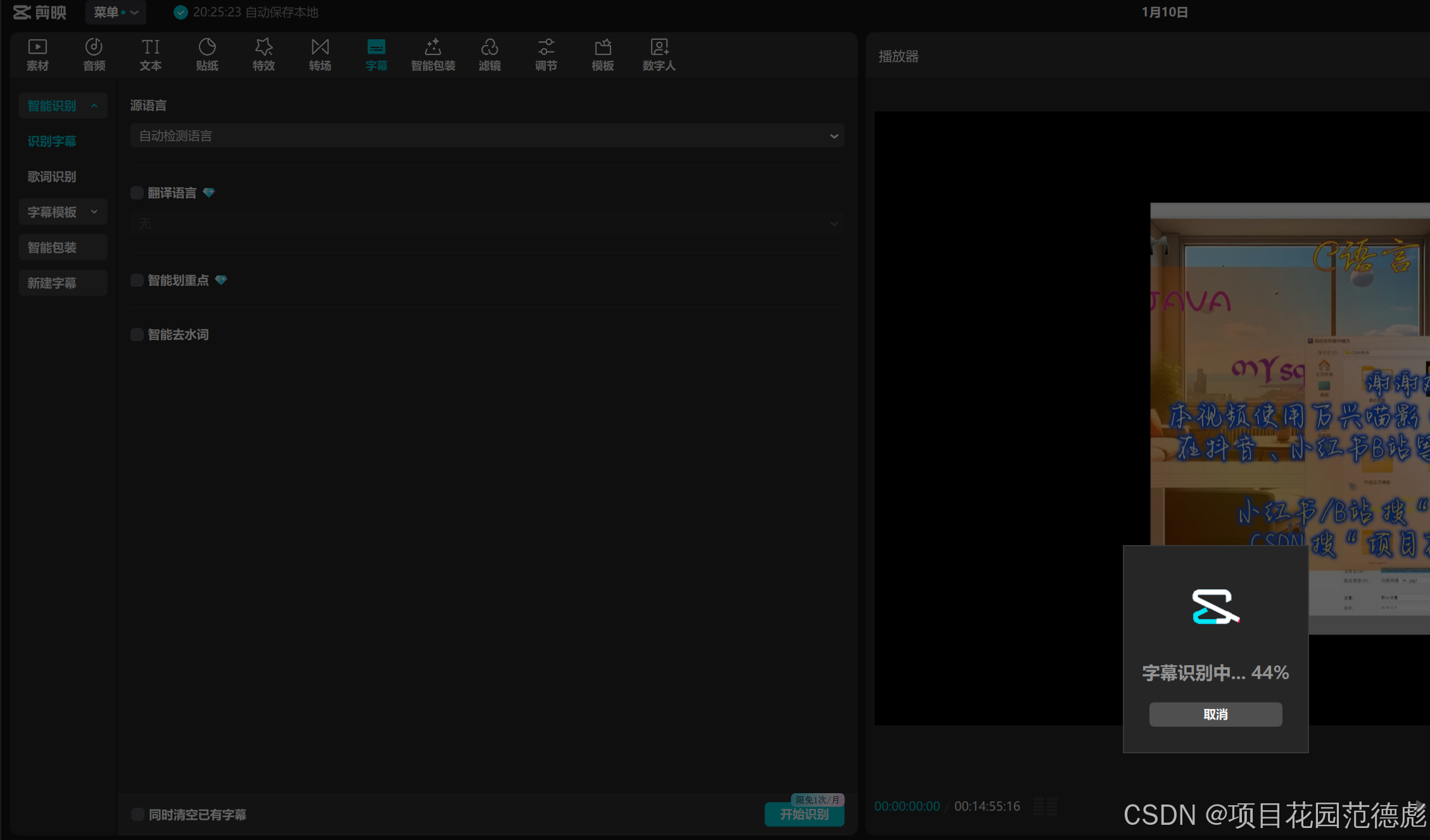
Task: Select 识别字幕 in the sidebar
Action: click(52, 141)
